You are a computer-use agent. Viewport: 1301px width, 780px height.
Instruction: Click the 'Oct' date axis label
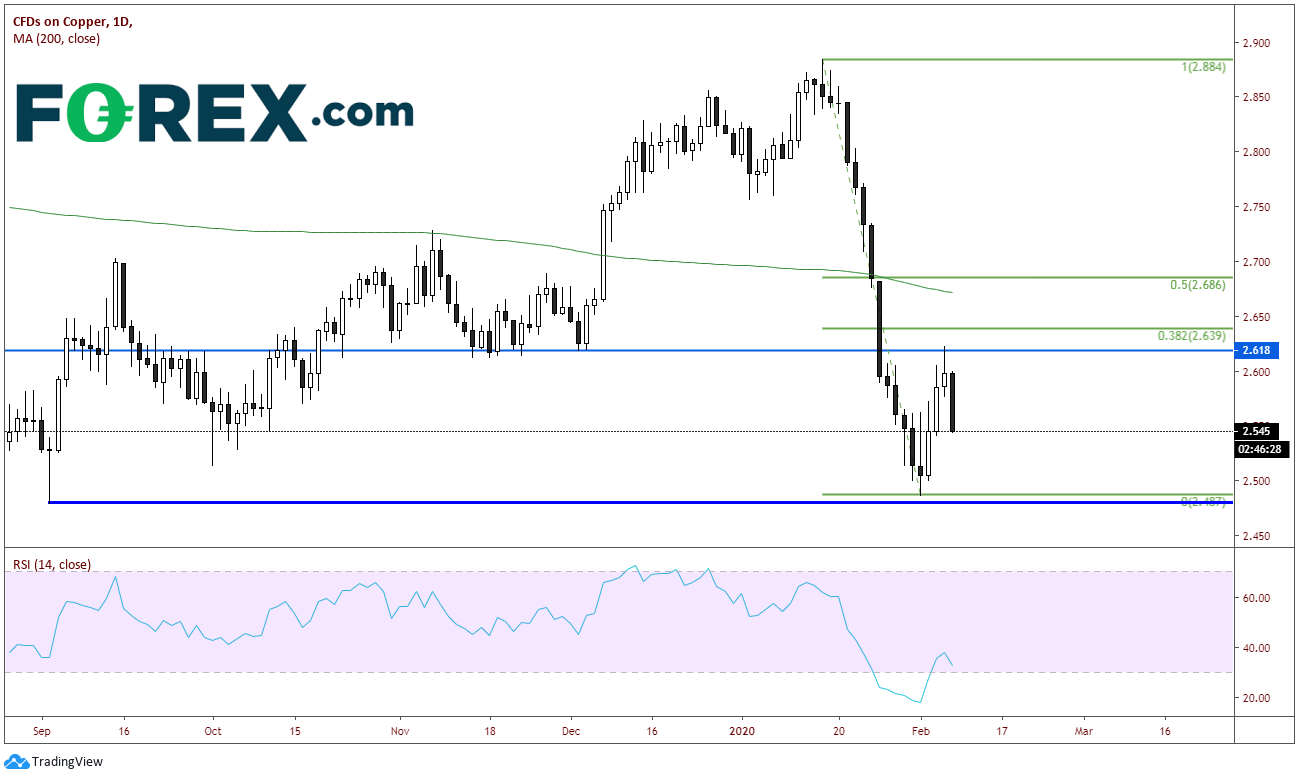tap(212, 732)
